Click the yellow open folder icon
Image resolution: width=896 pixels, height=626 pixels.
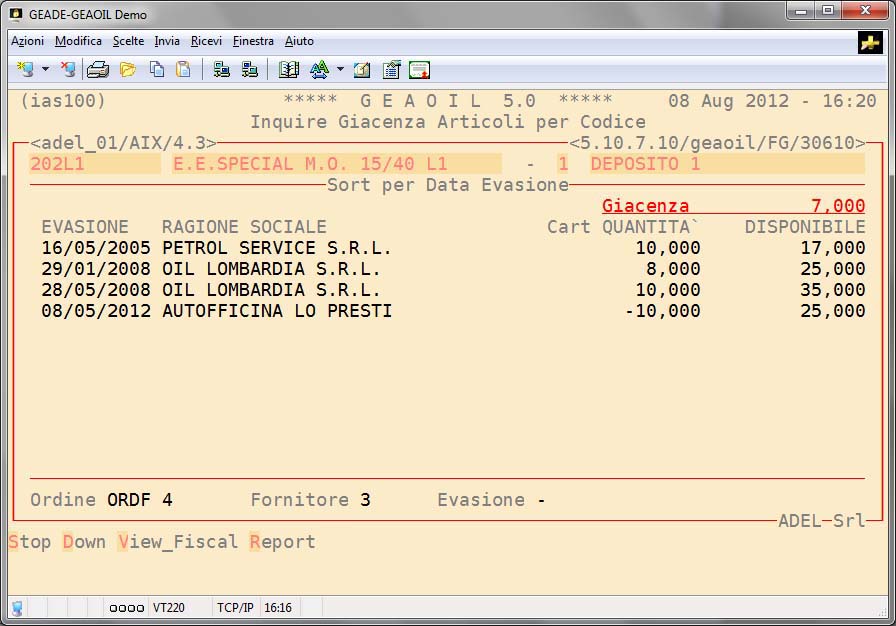pyautogui.click(x=127, y=69)
